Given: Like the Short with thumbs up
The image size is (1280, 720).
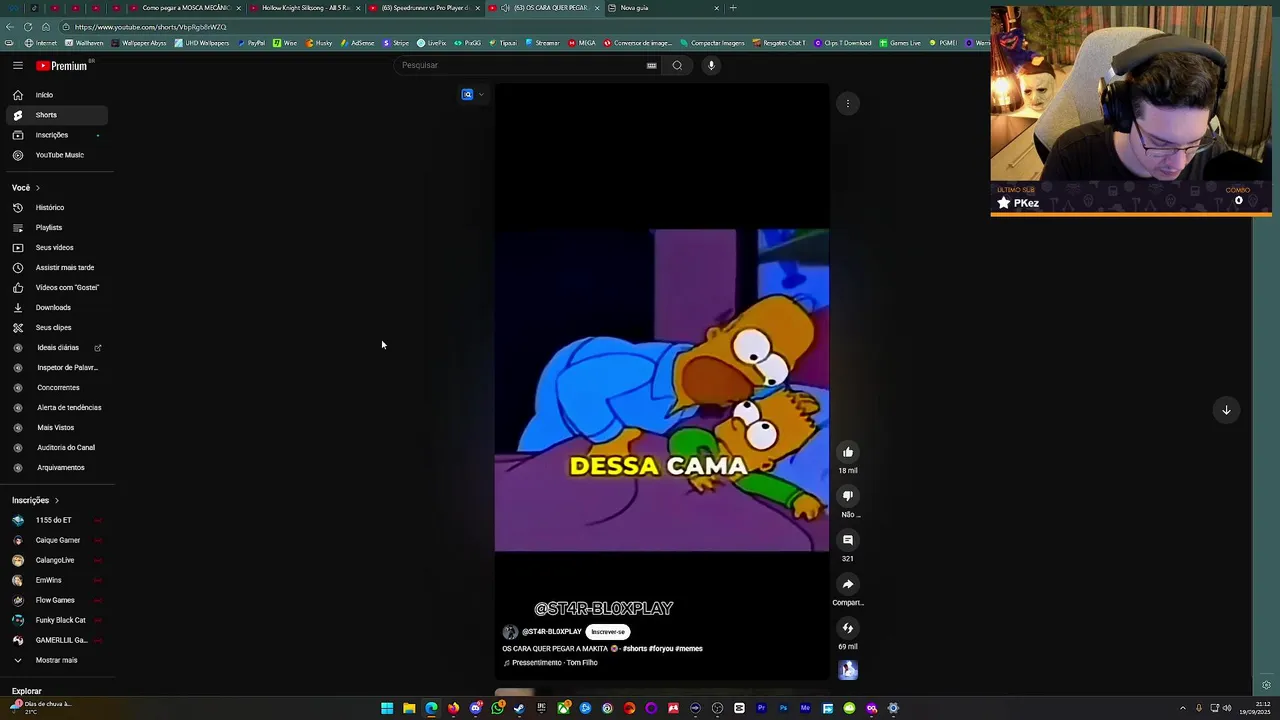Looking at the screenshot, I should (848, 452).
